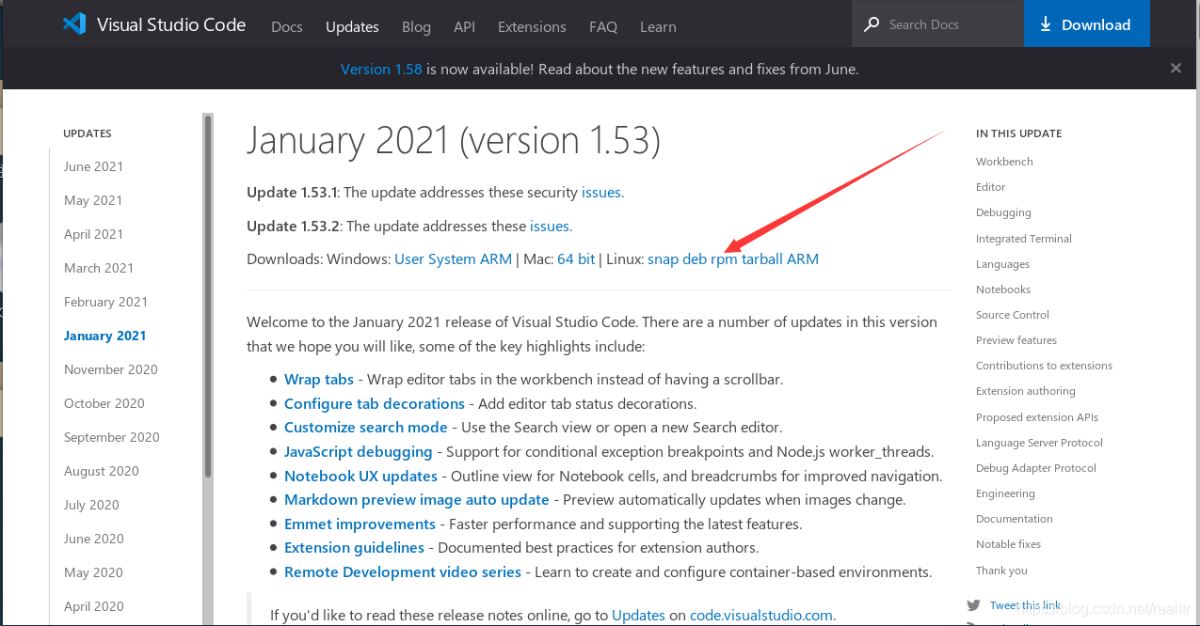
Task: Download the Linux deb package
Action: tap(694, 259)
